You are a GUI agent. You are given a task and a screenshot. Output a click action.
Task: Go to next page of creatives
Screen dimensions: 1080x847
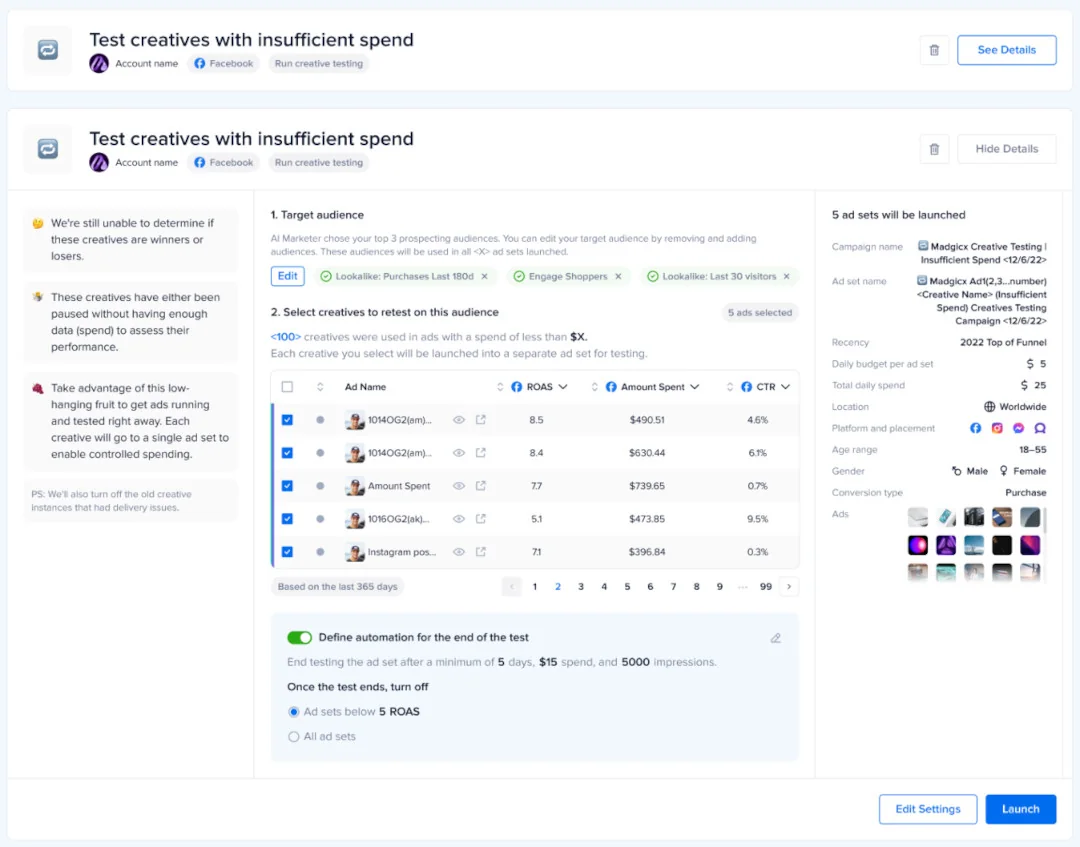(789, 587)
